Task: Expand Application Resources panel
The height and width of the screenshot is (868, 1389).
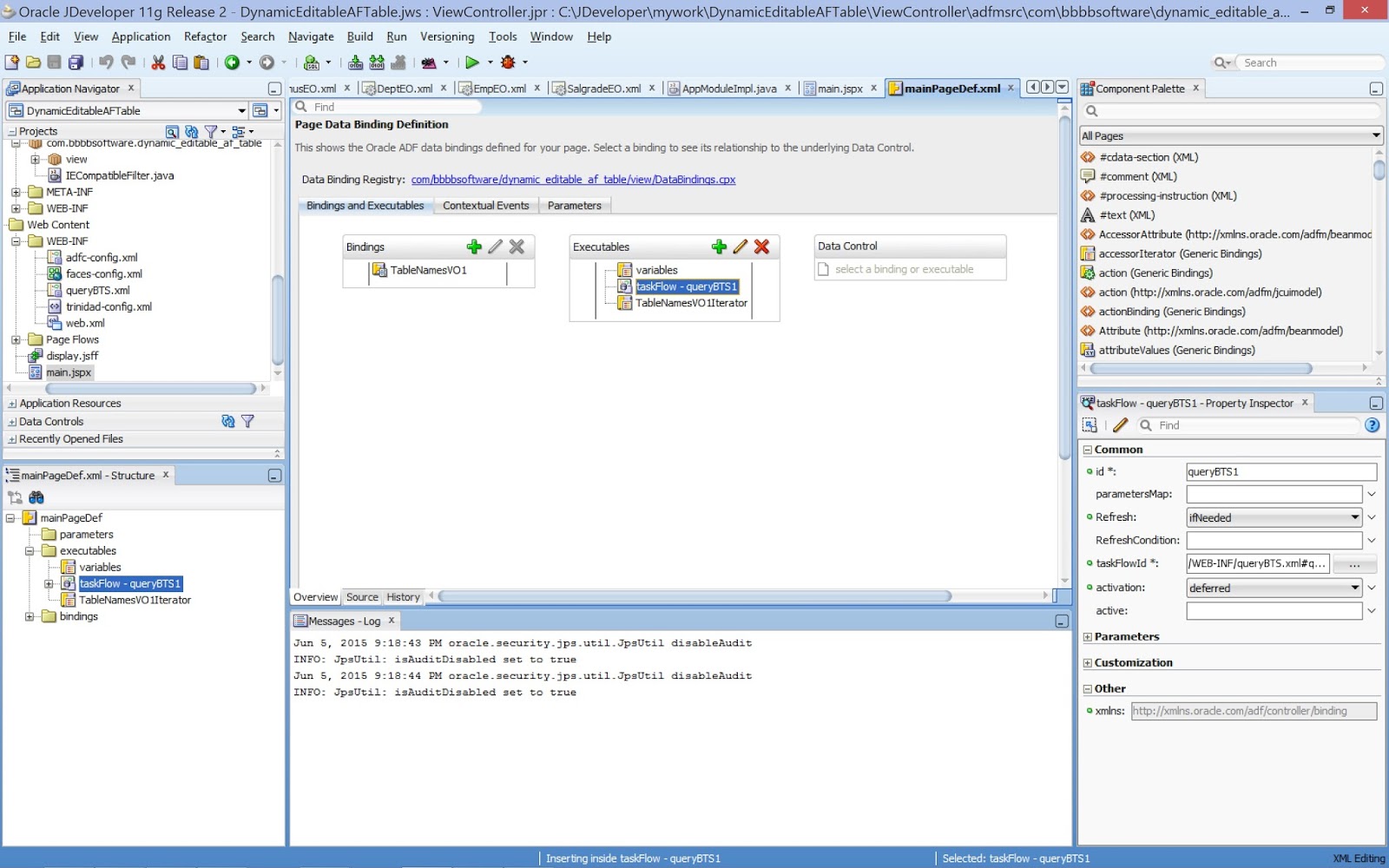Action: pos(12,404)
